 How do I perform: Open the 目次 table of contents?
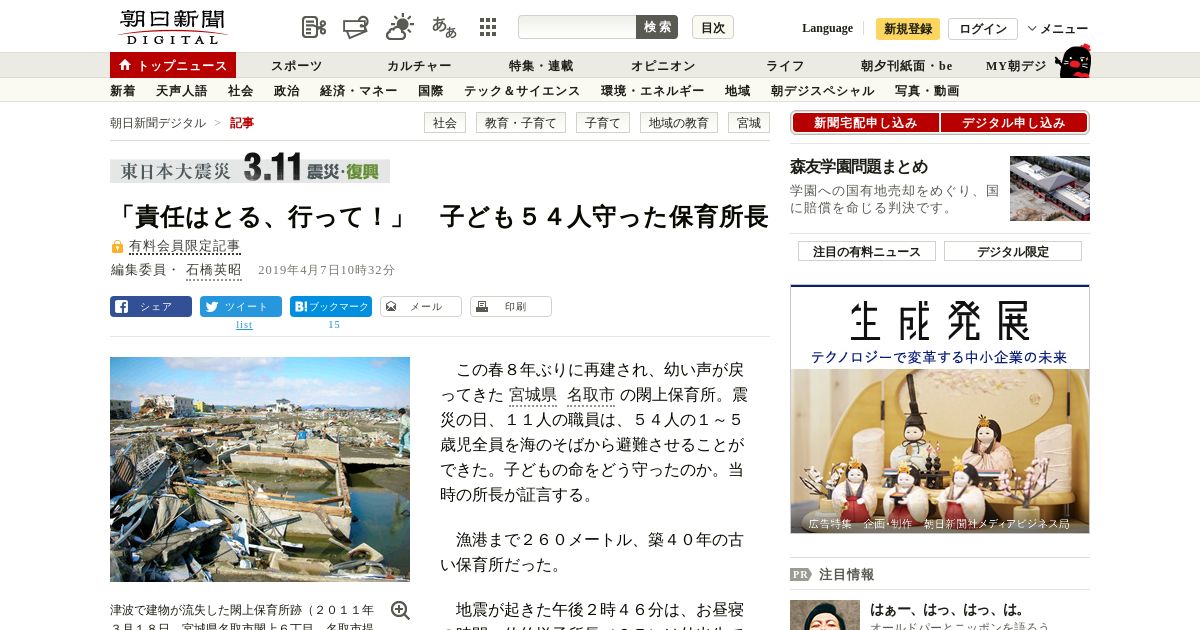tap(713, 27)
